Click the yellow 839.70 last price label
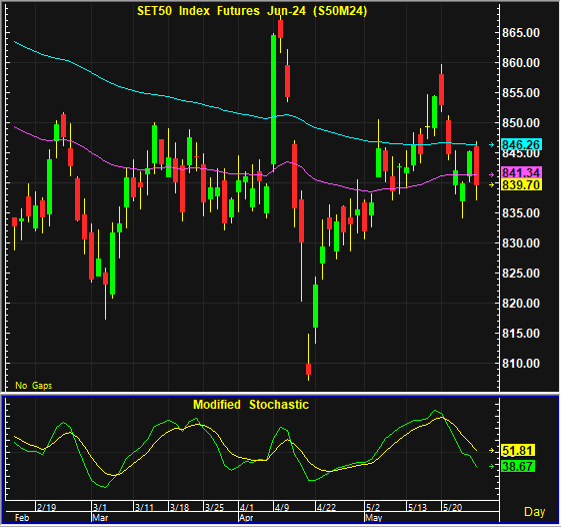Screen dimensions: 561x527 pyautogui.click(x=521, y=185)
